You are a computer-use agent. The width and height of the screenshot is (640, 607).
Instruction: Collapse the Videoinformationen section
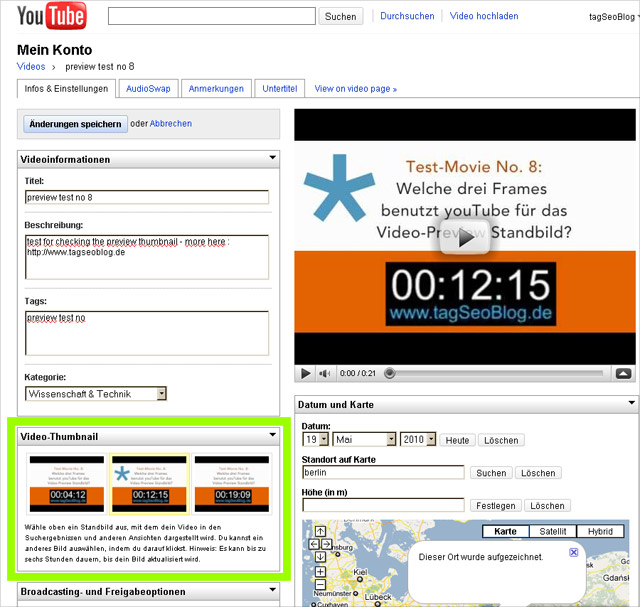[273, 158]
